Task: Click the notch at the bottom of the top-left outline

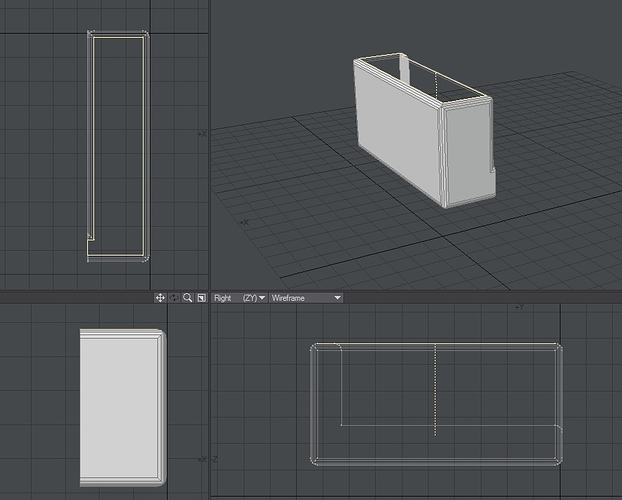Action: coord(90,238)
